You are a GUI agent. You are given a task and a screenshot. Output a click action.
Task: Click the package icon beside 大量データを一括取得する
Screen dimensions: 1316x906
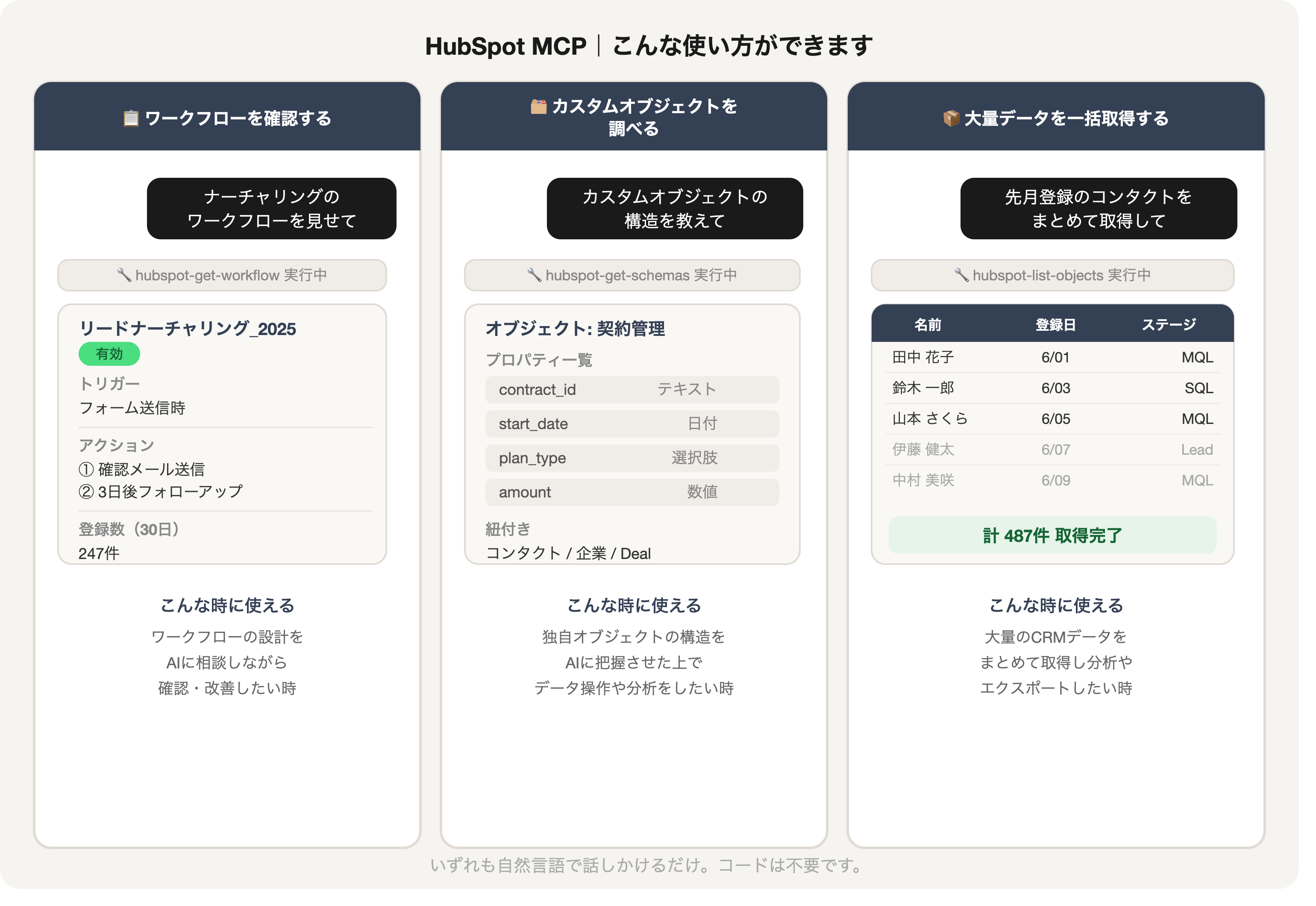pos(951,119)
